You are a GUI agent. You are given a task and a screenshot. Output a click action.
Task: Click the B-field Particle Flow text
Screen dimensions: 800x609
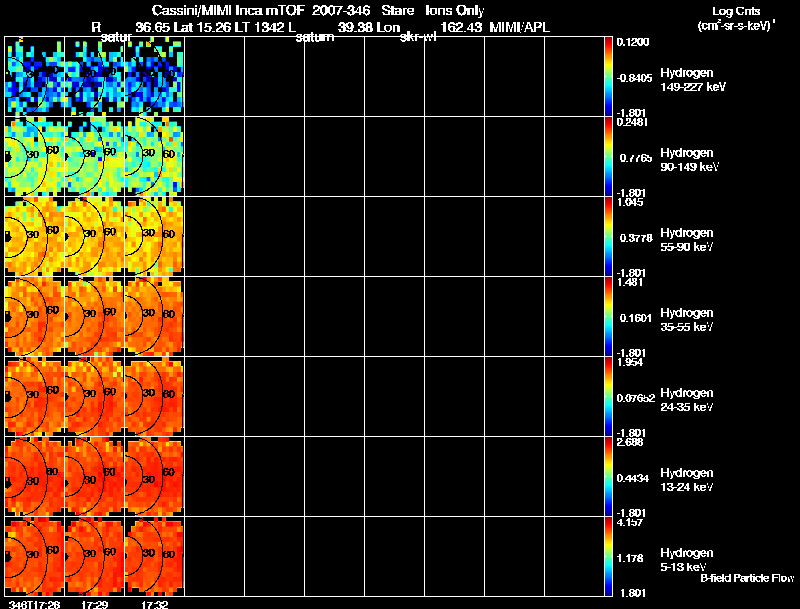pyautogui.click(x=747, y=578)
